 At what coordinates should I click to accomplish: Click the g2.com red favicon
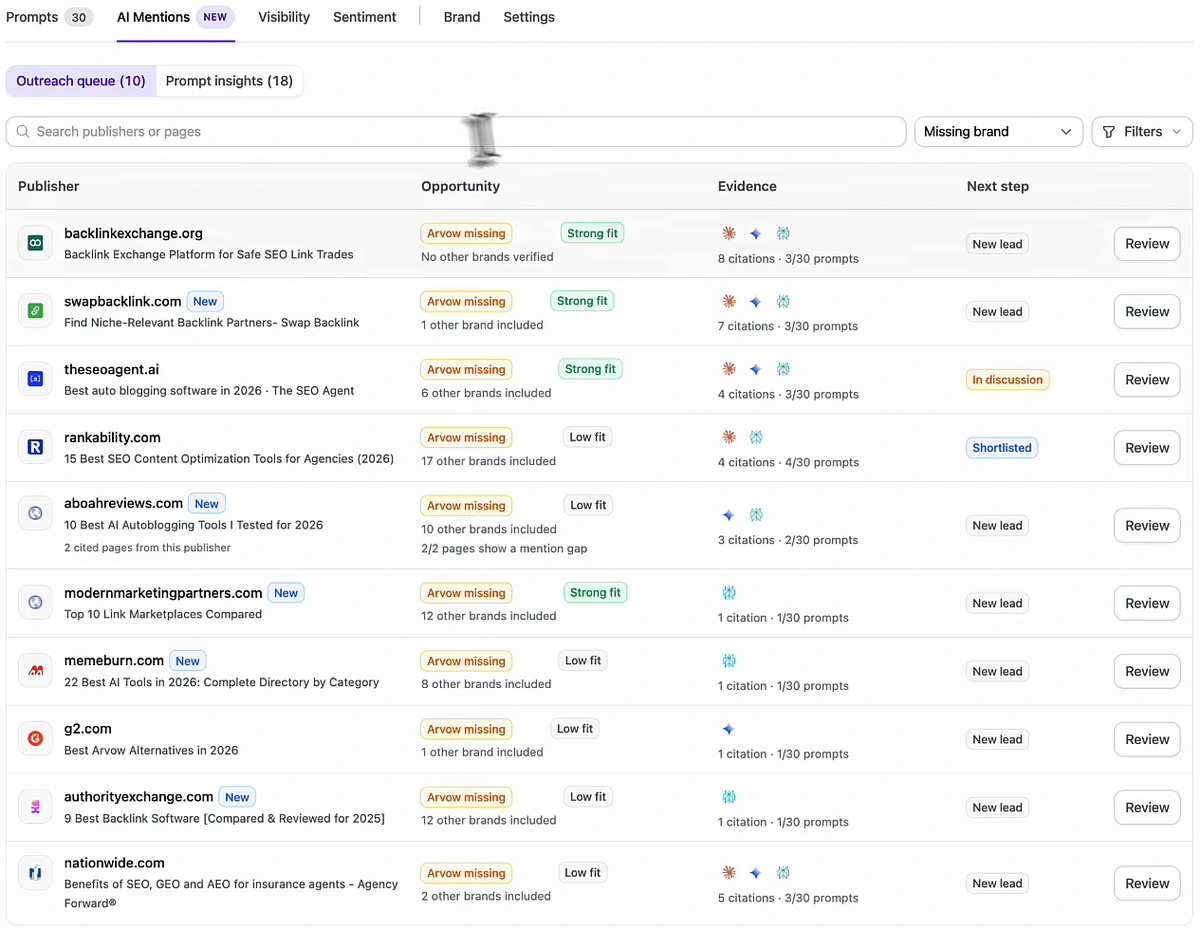35,738
